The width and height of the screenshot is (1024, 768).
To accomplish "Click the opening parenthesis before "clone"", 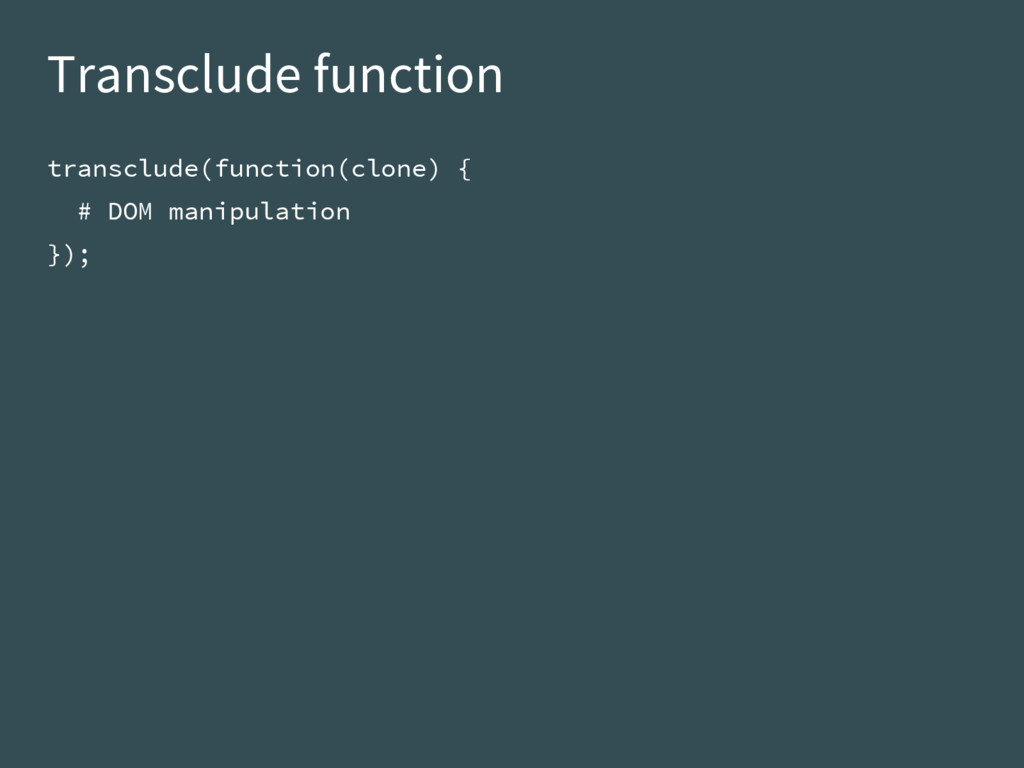I will click(x=343, y=170).
